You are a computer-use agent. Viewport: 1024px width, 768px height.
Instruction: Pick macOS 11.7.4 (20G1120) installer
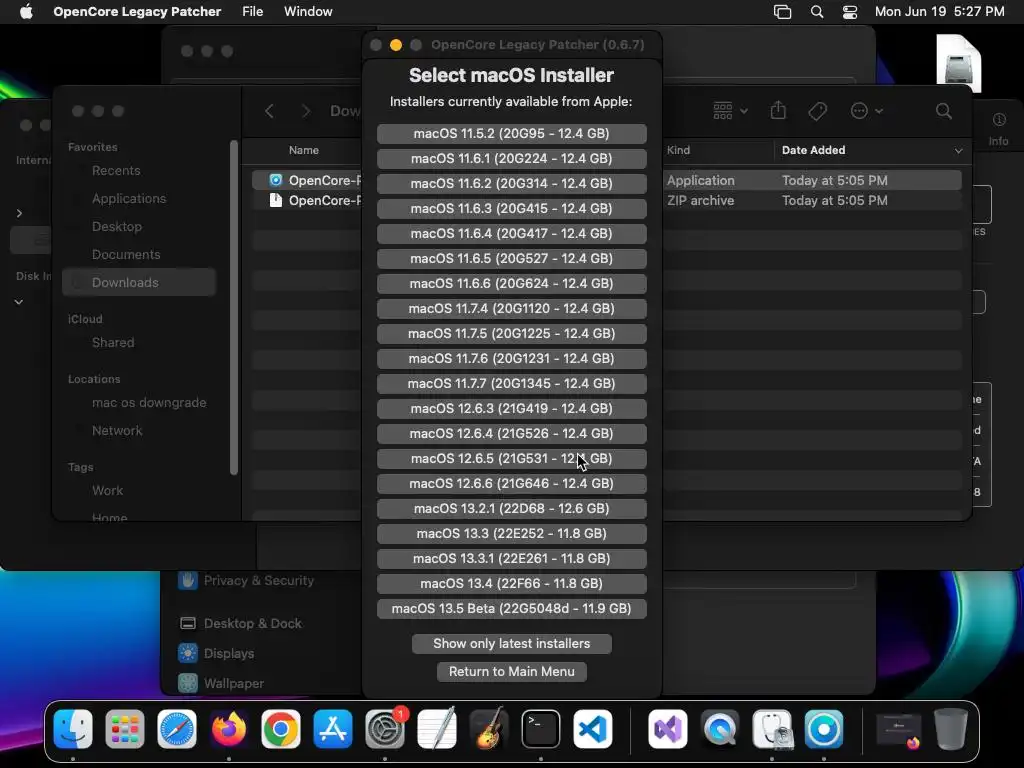pyautogui.click(x=511, y=308)
